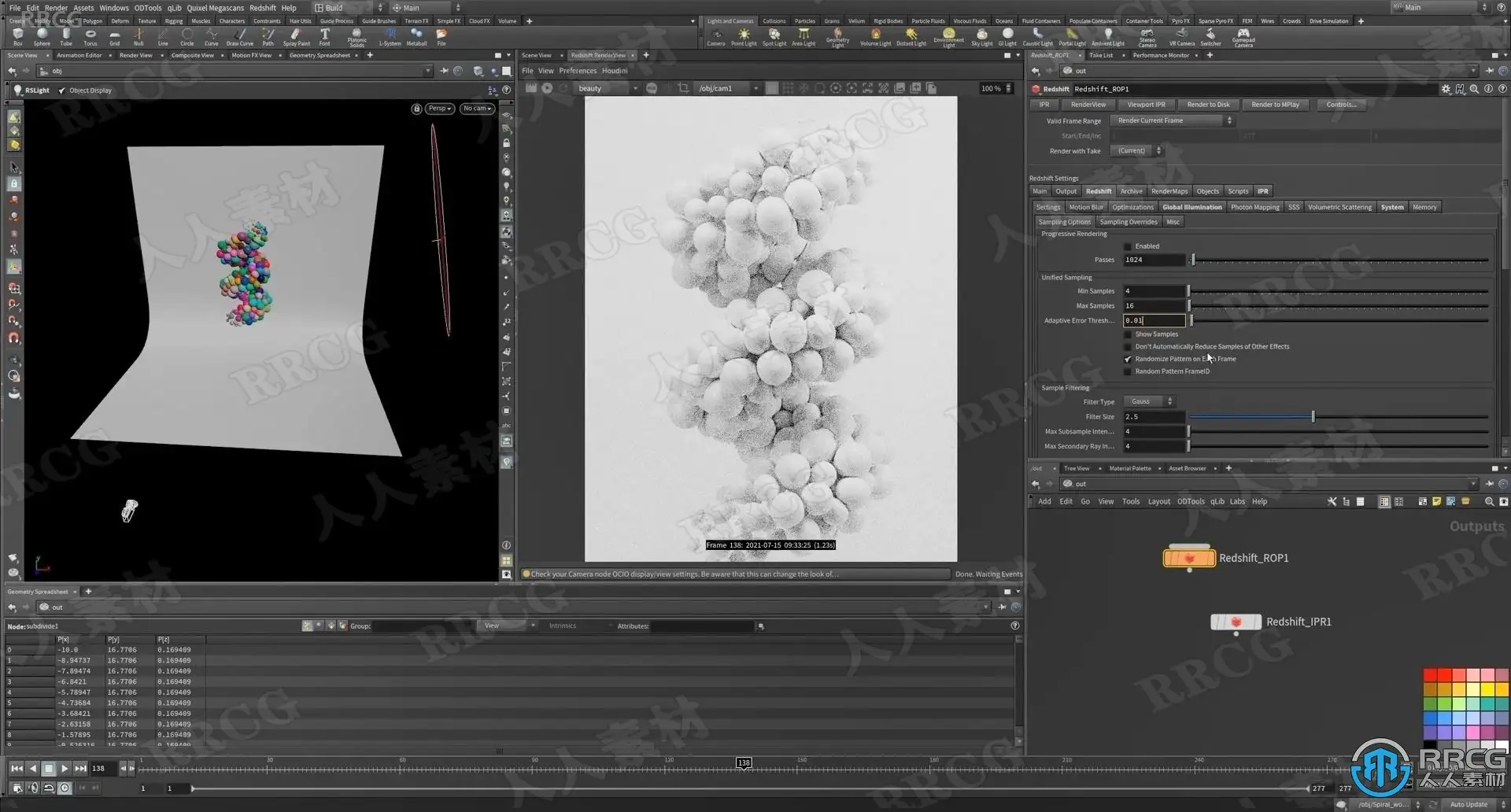The image size is (1511, 812).
Task: Click the Render to Disk button
Action: (x=1208, y=105)
